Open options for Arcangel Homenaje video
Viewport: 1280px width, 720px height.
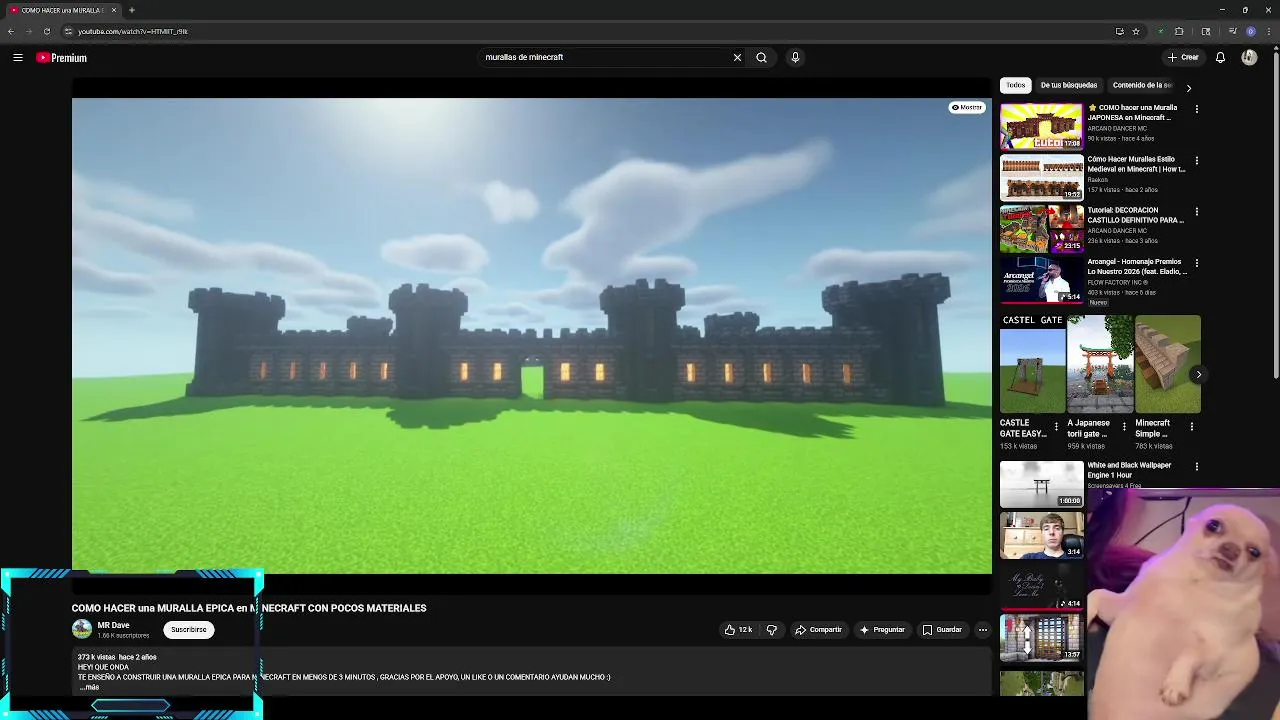point(1197,263)
